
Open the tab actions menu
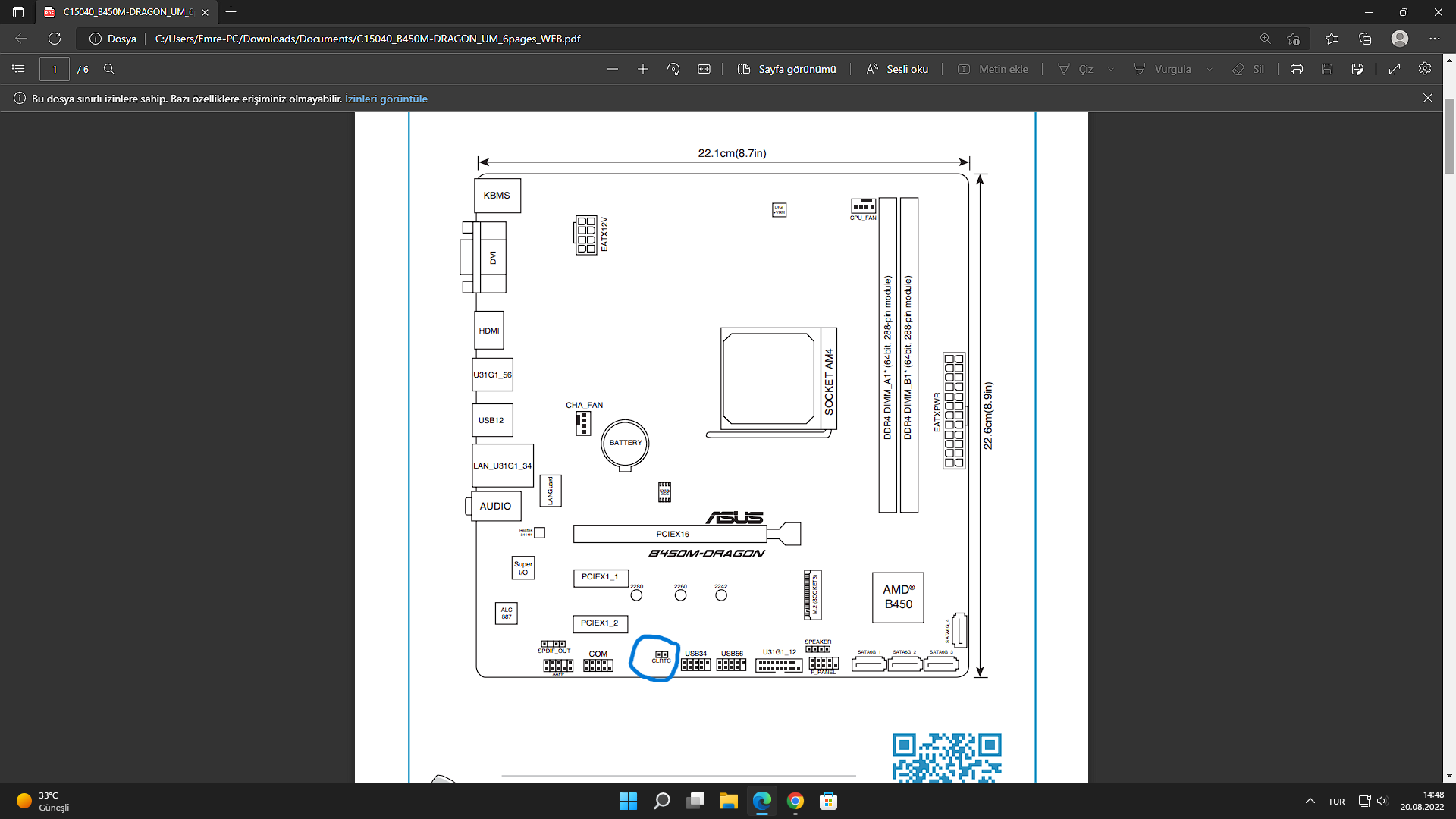click(18, 12)
